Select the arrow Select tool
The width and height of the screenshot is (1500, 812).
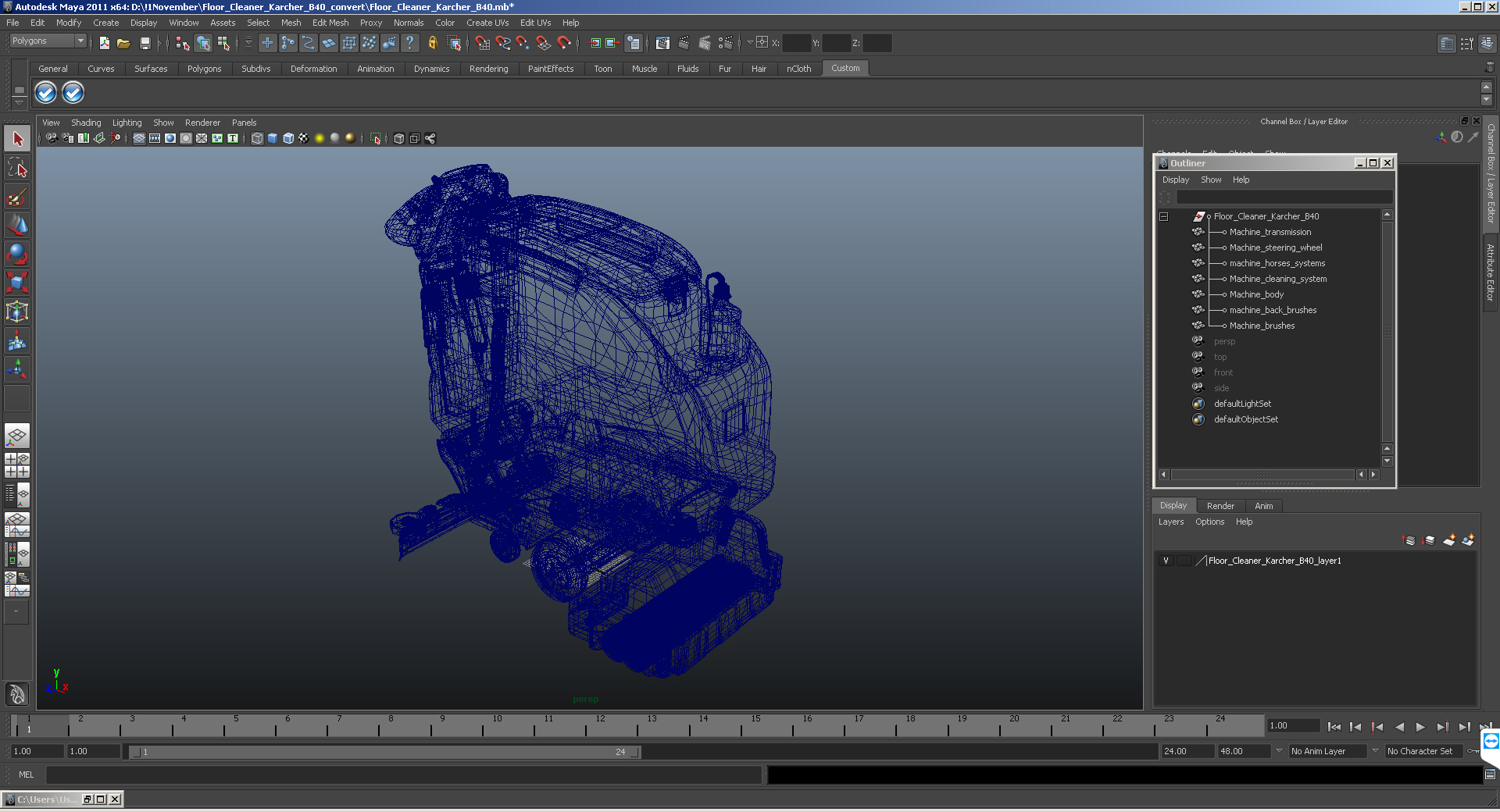click(x=17, y=139)
